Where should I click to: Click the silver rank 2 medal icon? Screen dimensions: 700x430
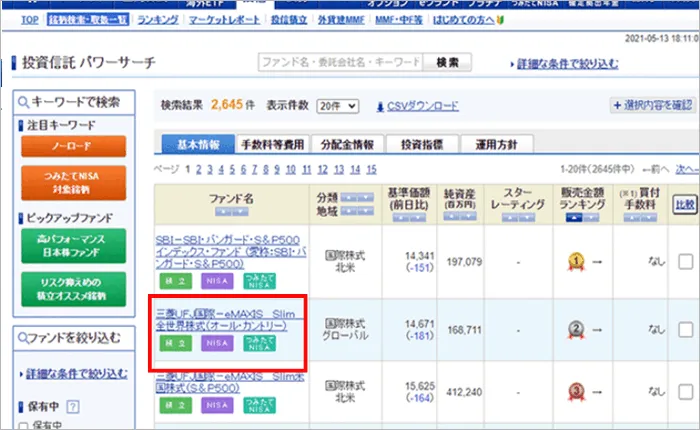click(576, 330)
